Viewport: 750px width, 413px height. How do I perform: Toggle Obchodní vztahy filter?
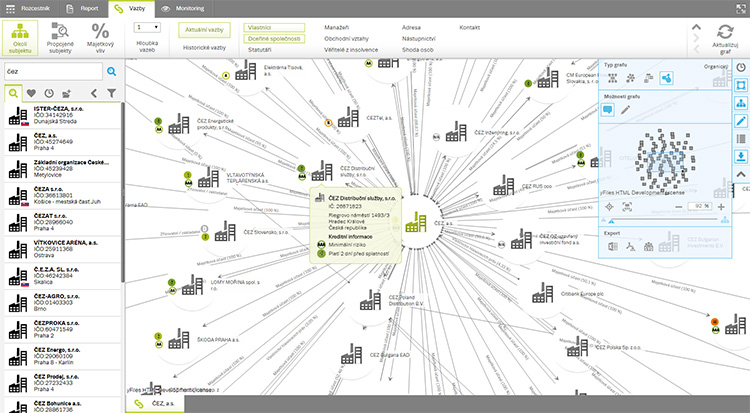[346, 39]
